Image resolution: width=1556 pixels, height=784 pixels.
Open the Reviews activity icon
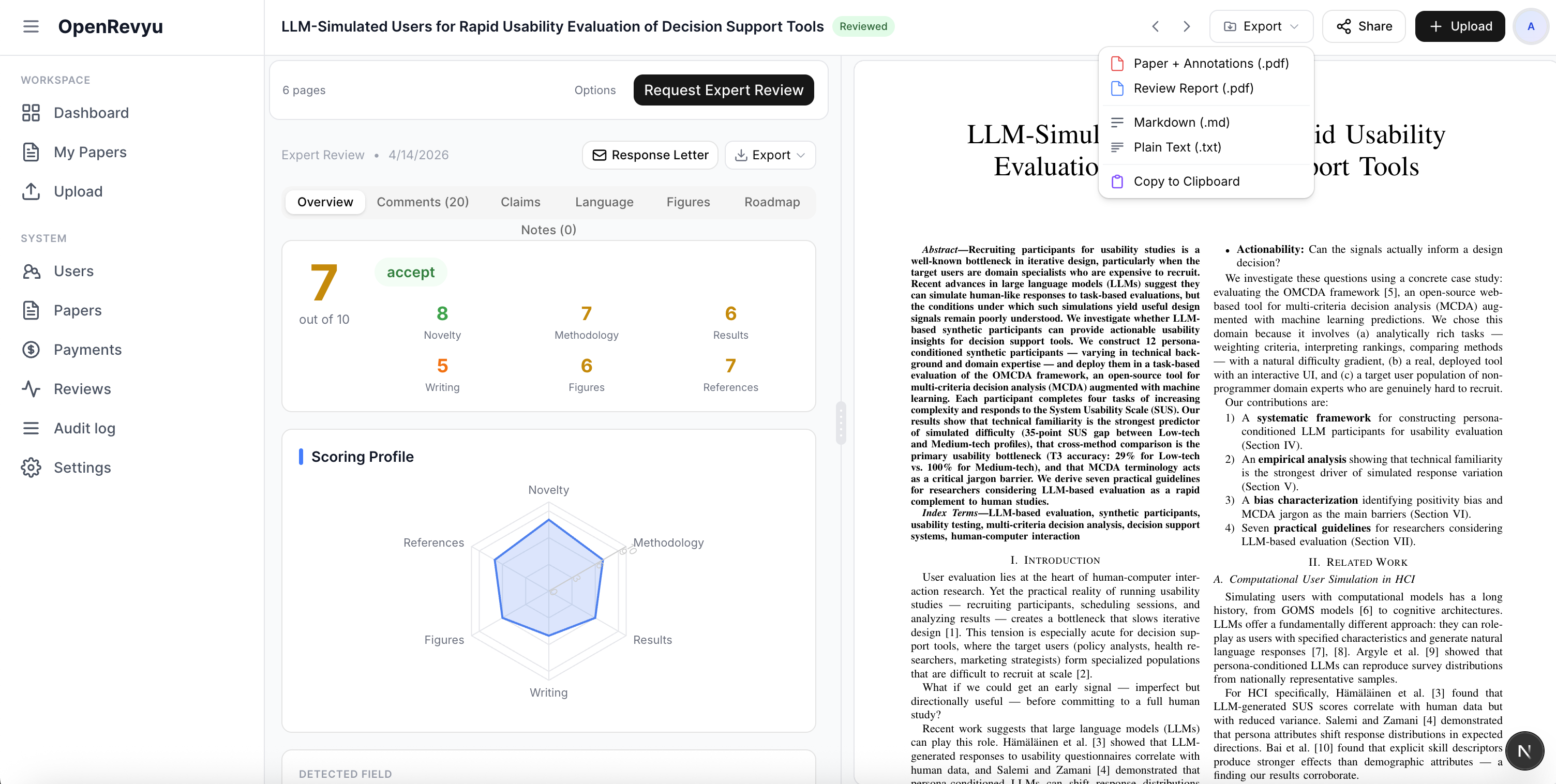(x=31, y=389)
